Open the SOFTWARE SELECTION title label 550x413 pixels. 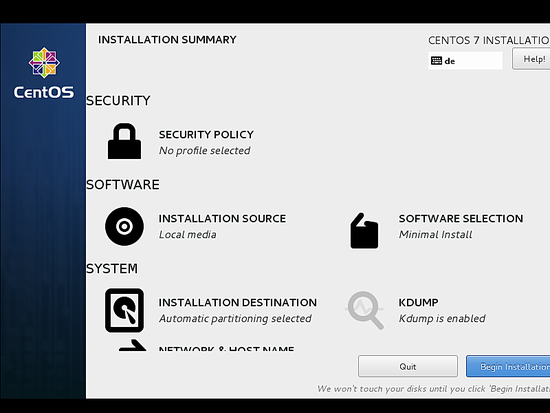click(461, 218)
